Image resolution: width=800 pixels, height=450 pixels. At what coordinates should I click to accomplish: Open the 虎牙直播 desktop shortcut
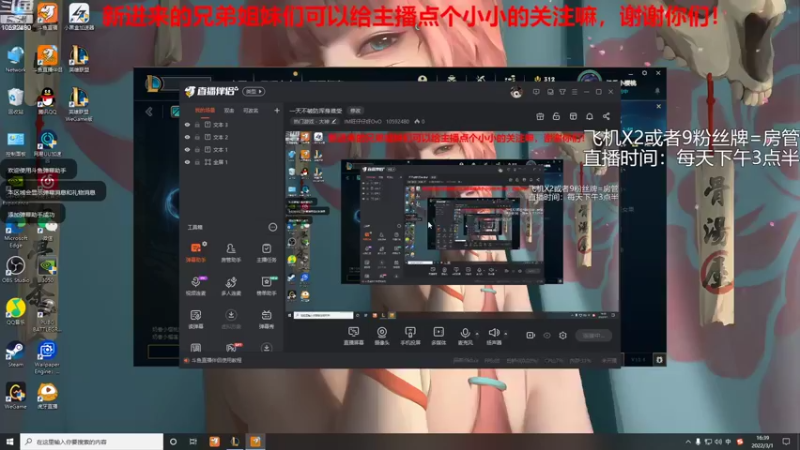47,396
